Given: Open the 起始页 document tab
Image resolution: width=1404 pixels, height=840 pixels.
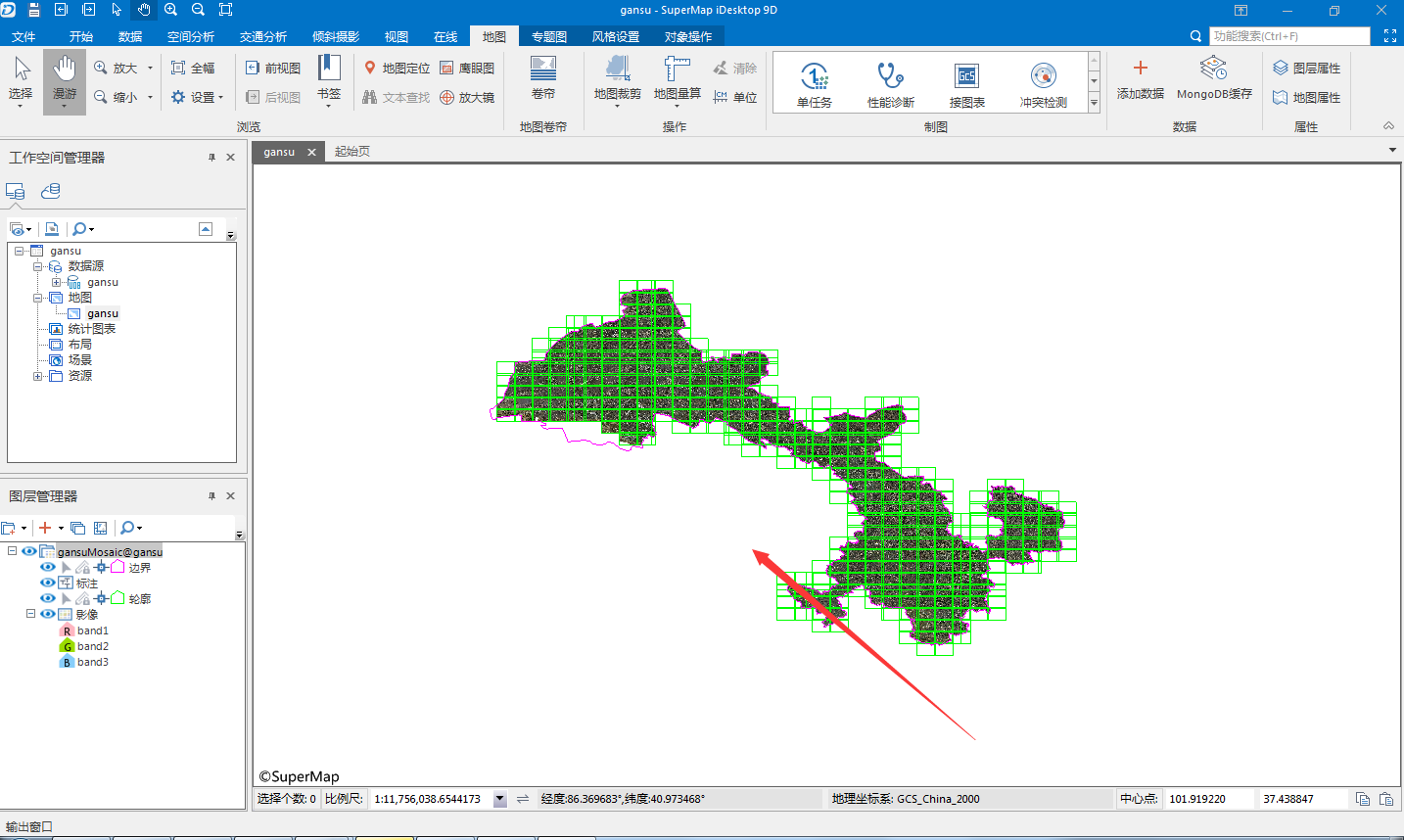Looking at the screenshot, I should [352, 152].
